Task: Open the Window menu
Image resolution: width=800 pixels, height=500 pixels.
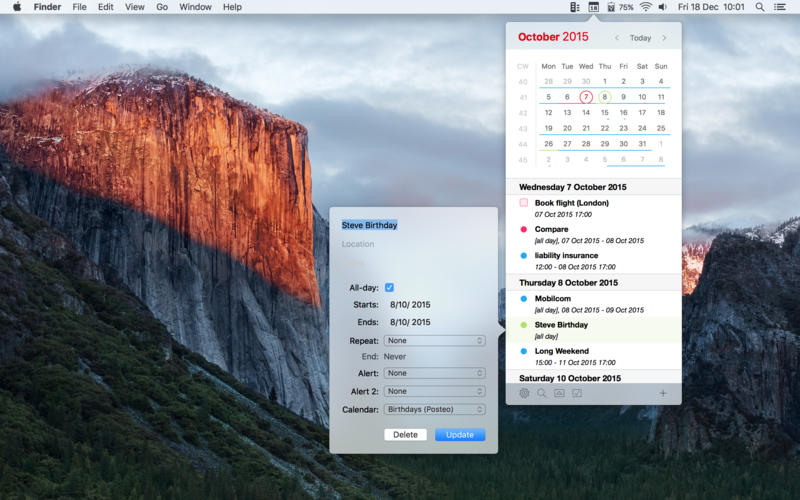Action: click(x=195, y=7)
